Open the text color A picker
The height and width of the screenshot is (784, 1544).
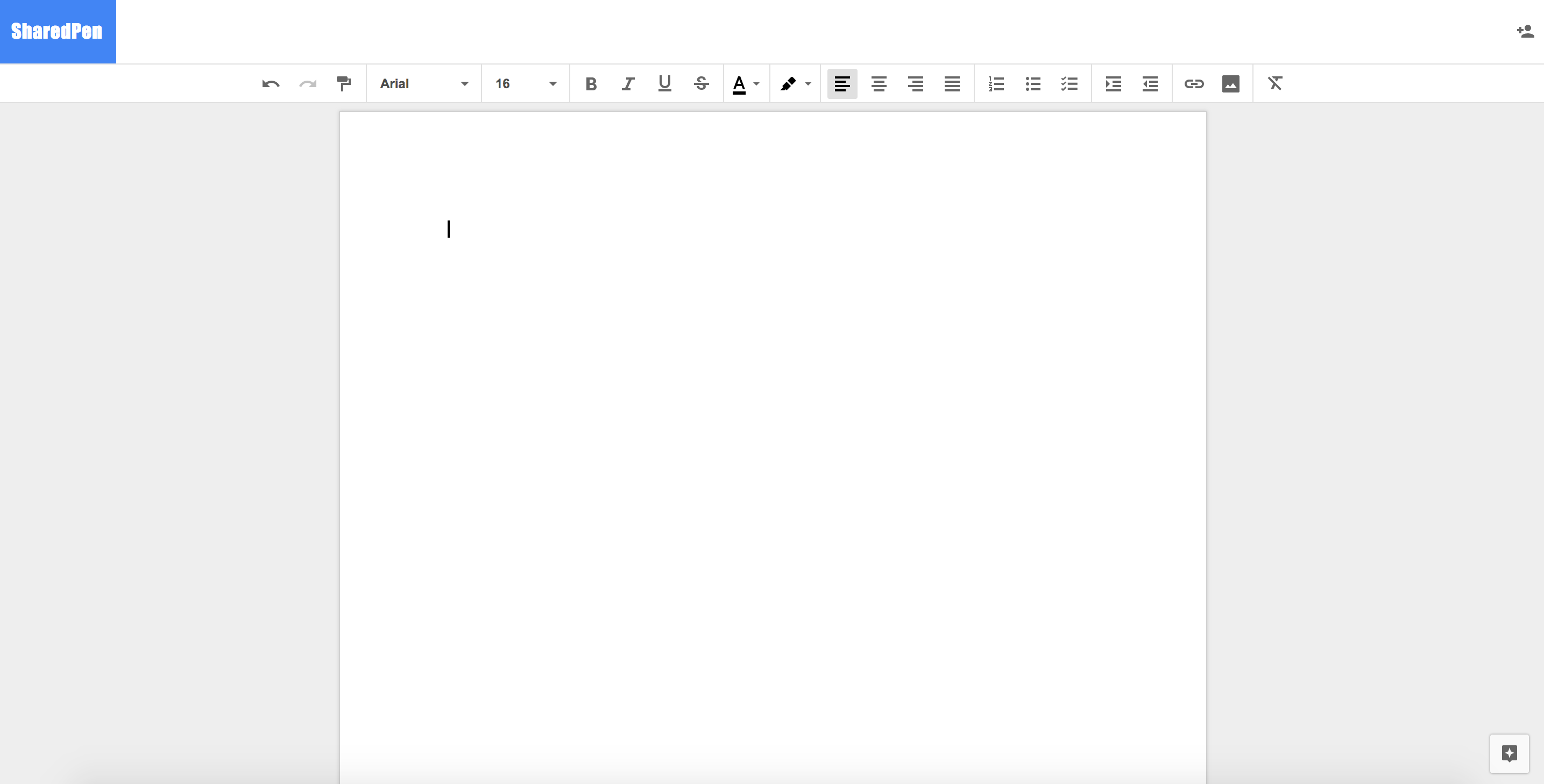point(740,84)
